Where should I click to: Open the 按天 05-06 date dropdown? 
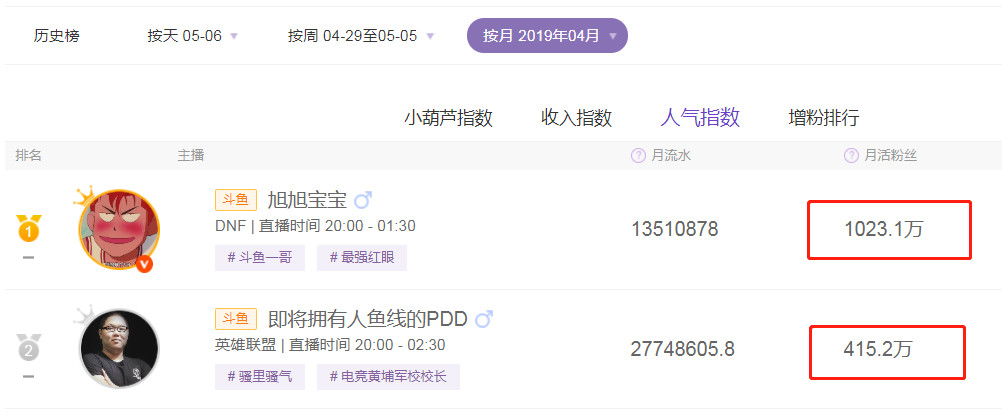pyautogui.click(x=192, y=36)
